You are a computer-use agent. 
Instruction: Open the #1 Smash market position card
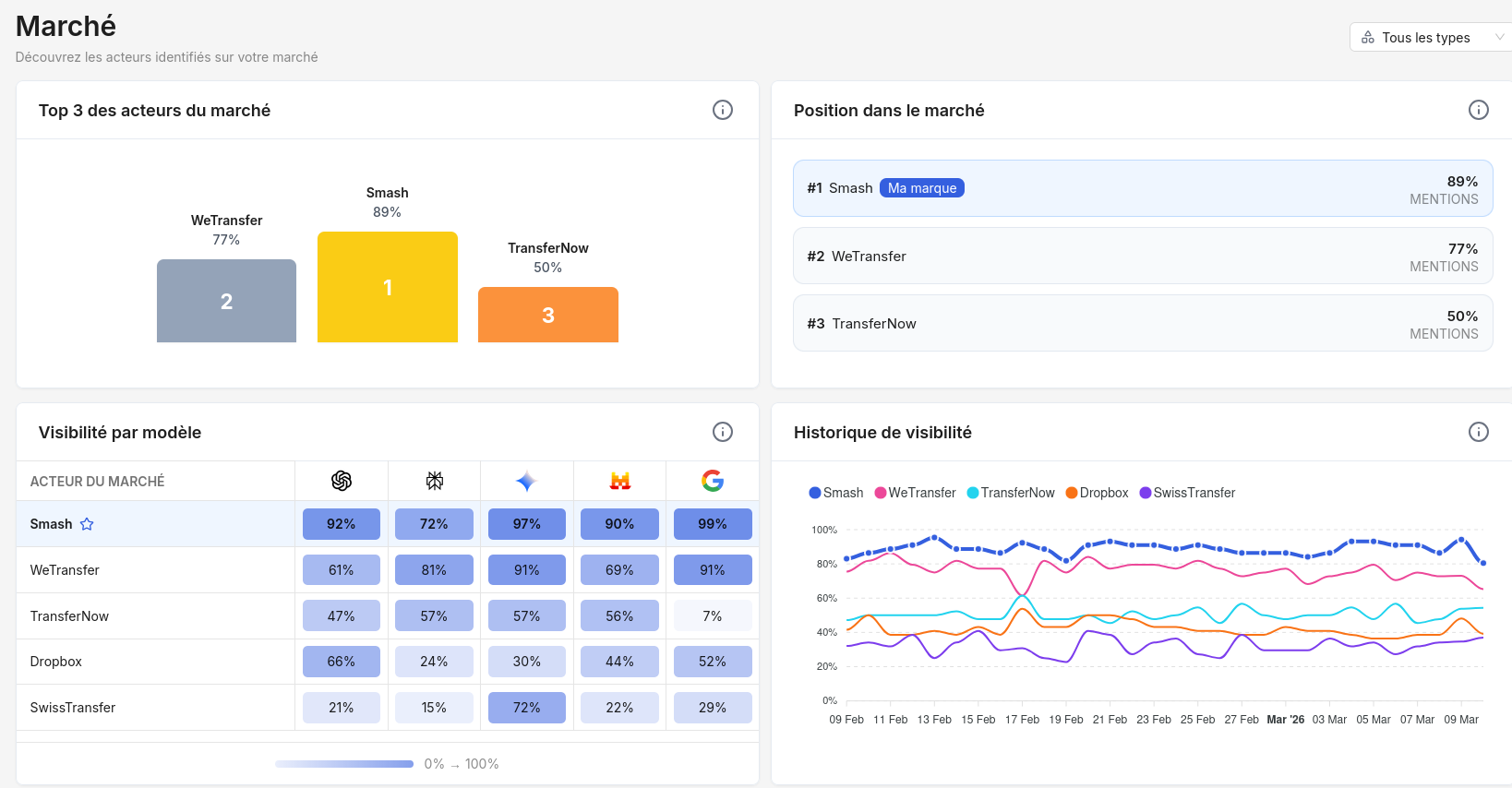(1143, 188)
